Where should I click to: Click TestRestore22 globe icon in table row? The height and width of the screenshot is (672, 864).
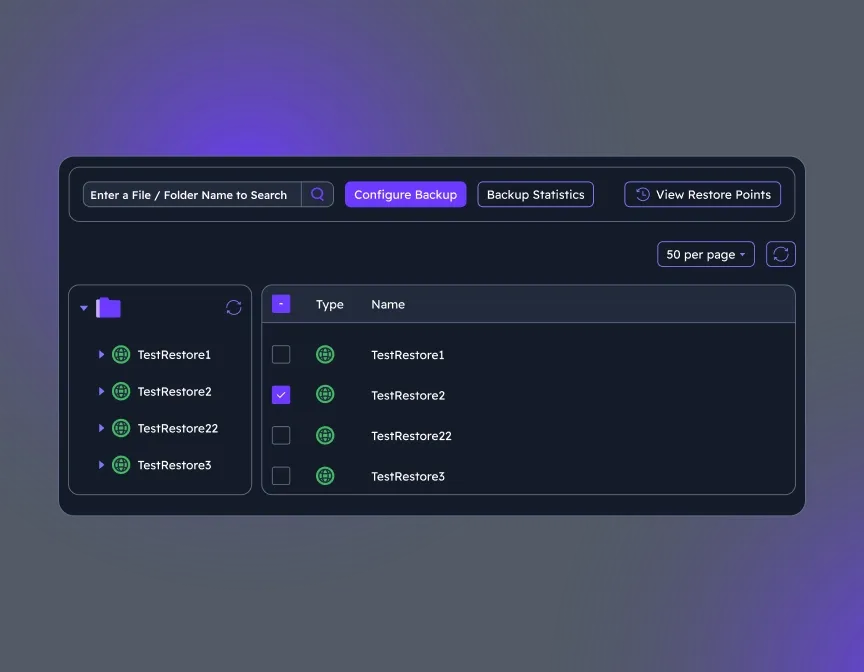325,436
